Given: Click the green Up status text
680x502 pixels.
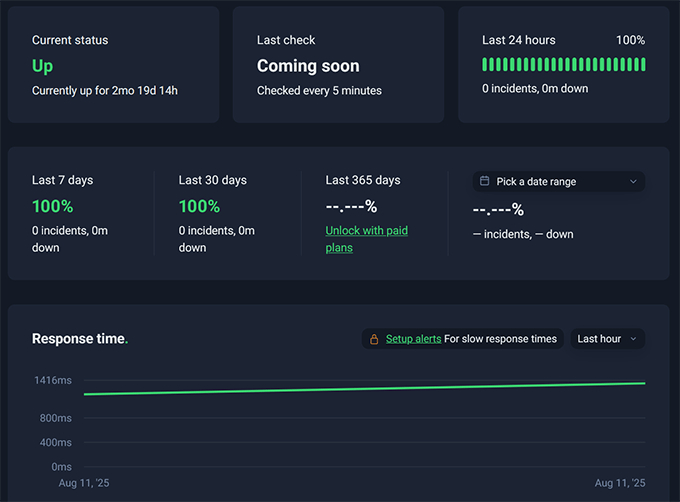Looking at the screenshot, I should coord(42,66).
